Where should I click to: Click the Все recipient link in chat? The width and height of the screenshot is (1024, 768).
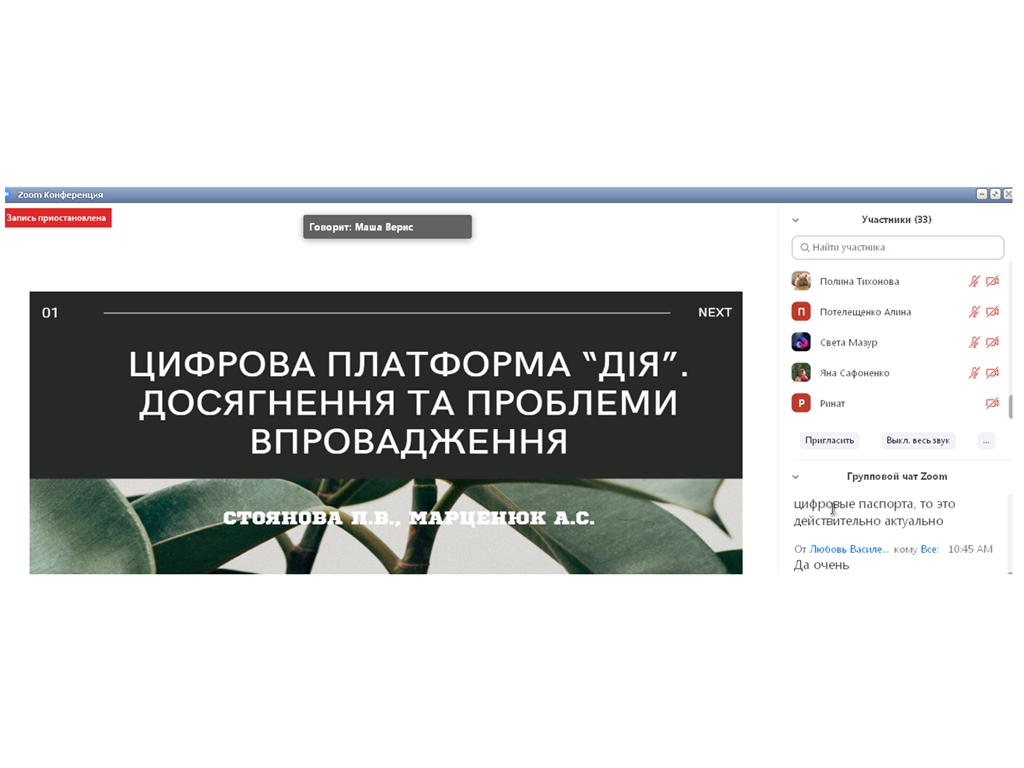(929, 549)
